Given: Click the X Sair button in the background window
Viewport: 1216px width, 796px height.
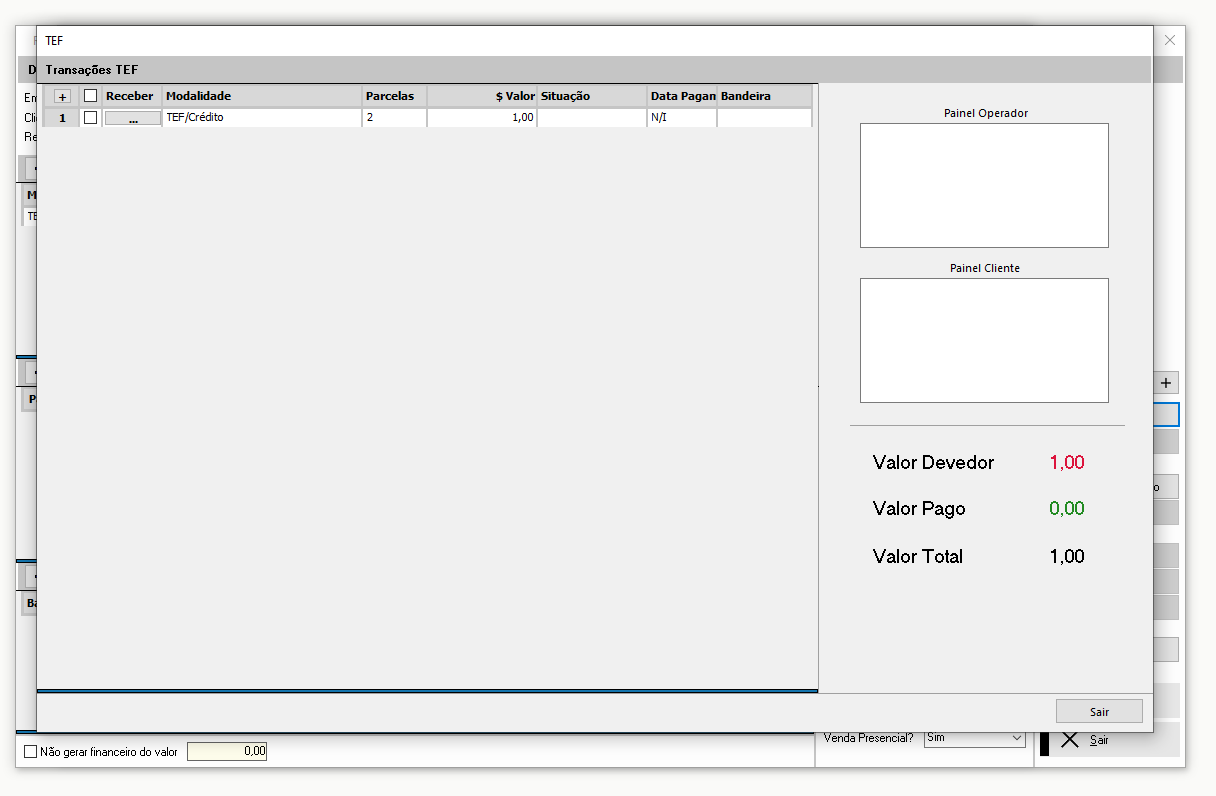Looking at the screenshot, I should pos(1110,740).
